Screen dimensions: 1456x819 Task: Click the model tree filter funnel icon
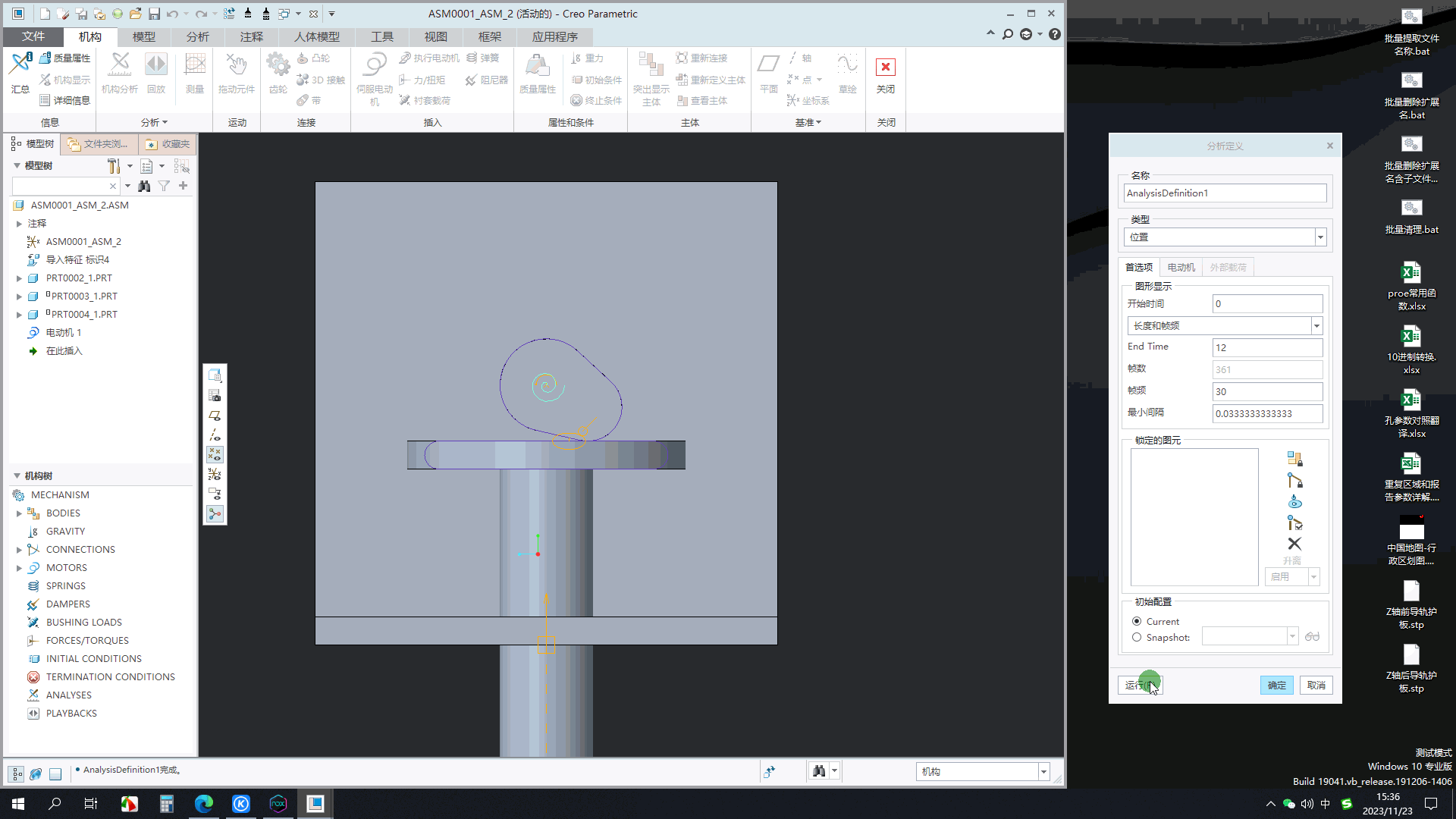tap(164, 186)
